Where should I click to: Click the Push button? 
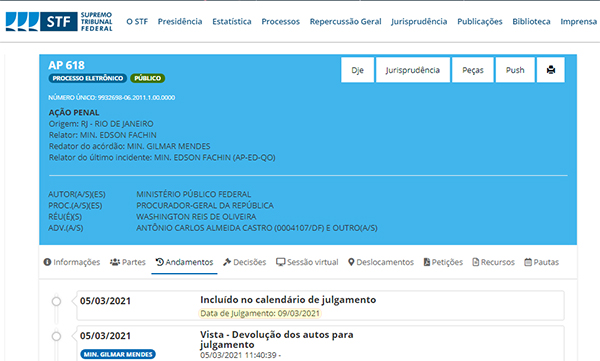pyautogui.click(x=515, y=70)
